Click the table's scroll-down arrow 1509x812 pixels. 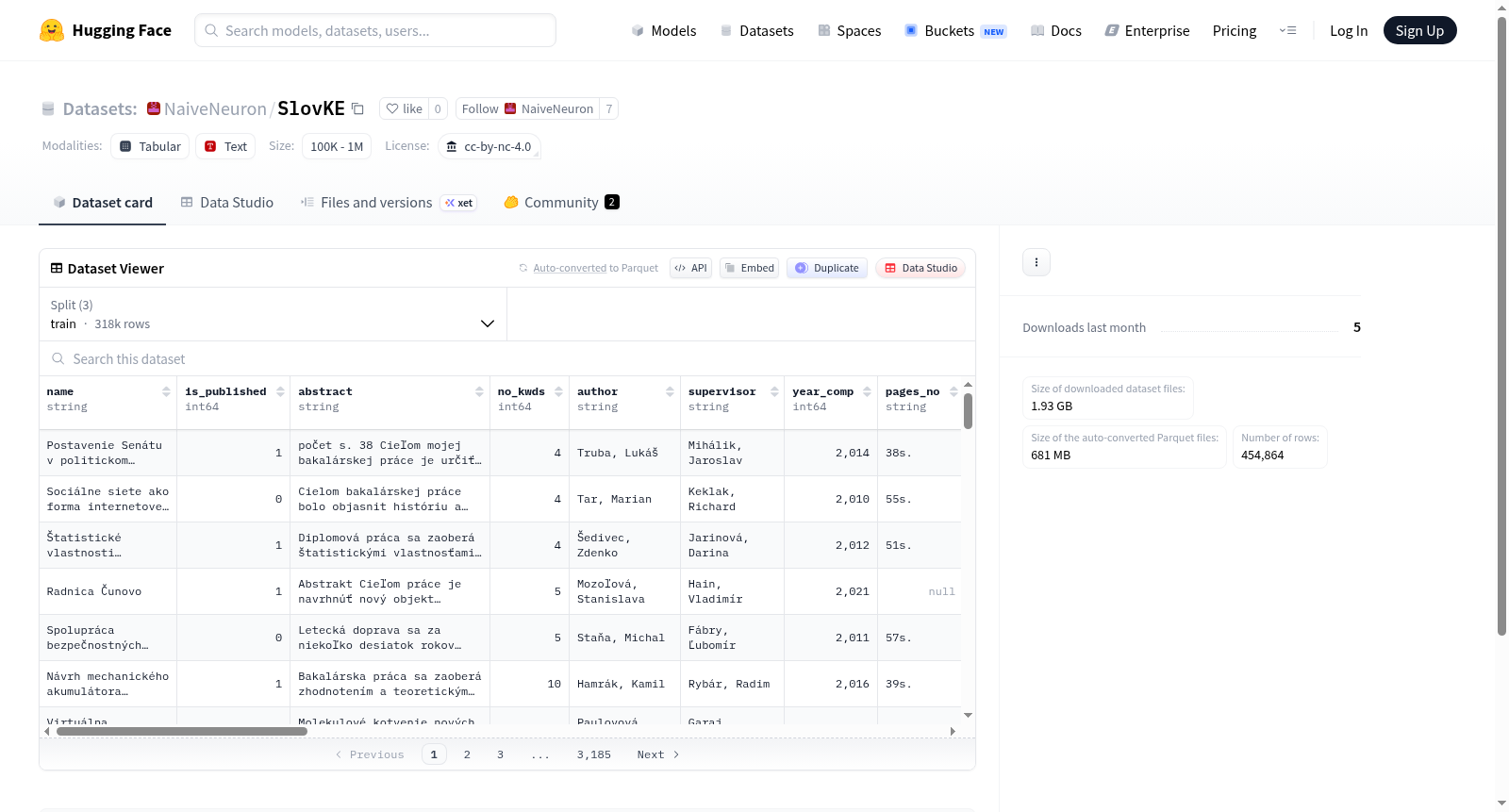968,716
